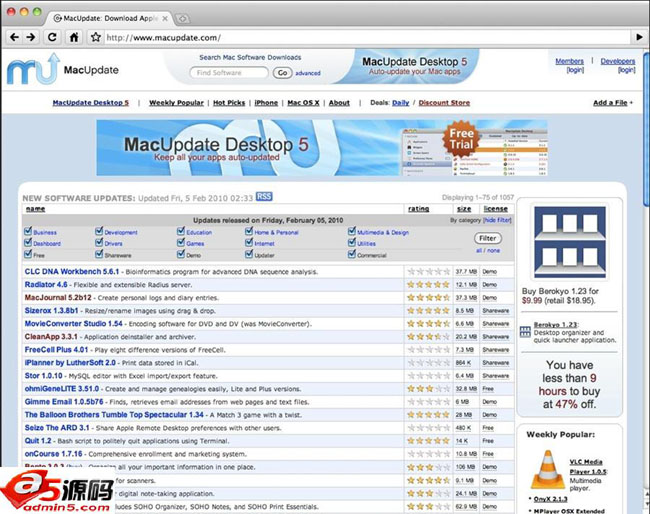The width and height of the screenshot is (650, 514).
Task: Click the Berokyo shelf app thumbnail
Action: point(570,242)
